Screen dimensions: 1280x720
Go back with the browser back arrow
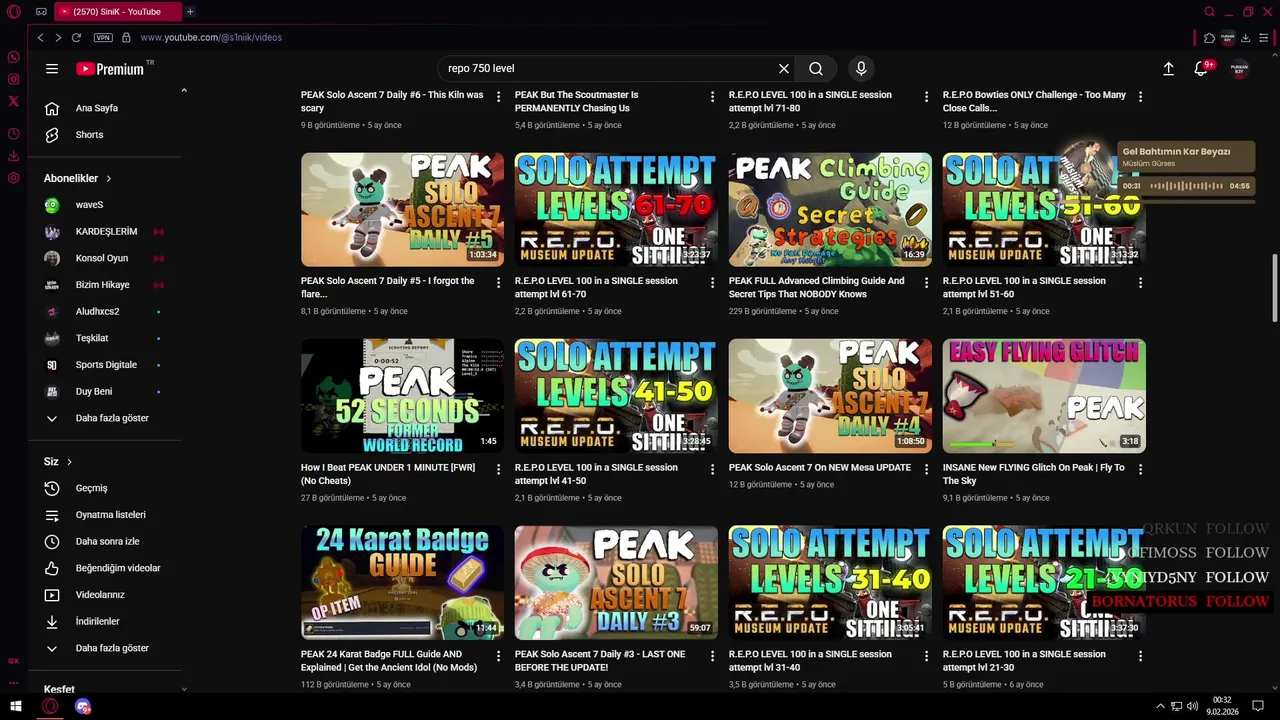point(40,37)
